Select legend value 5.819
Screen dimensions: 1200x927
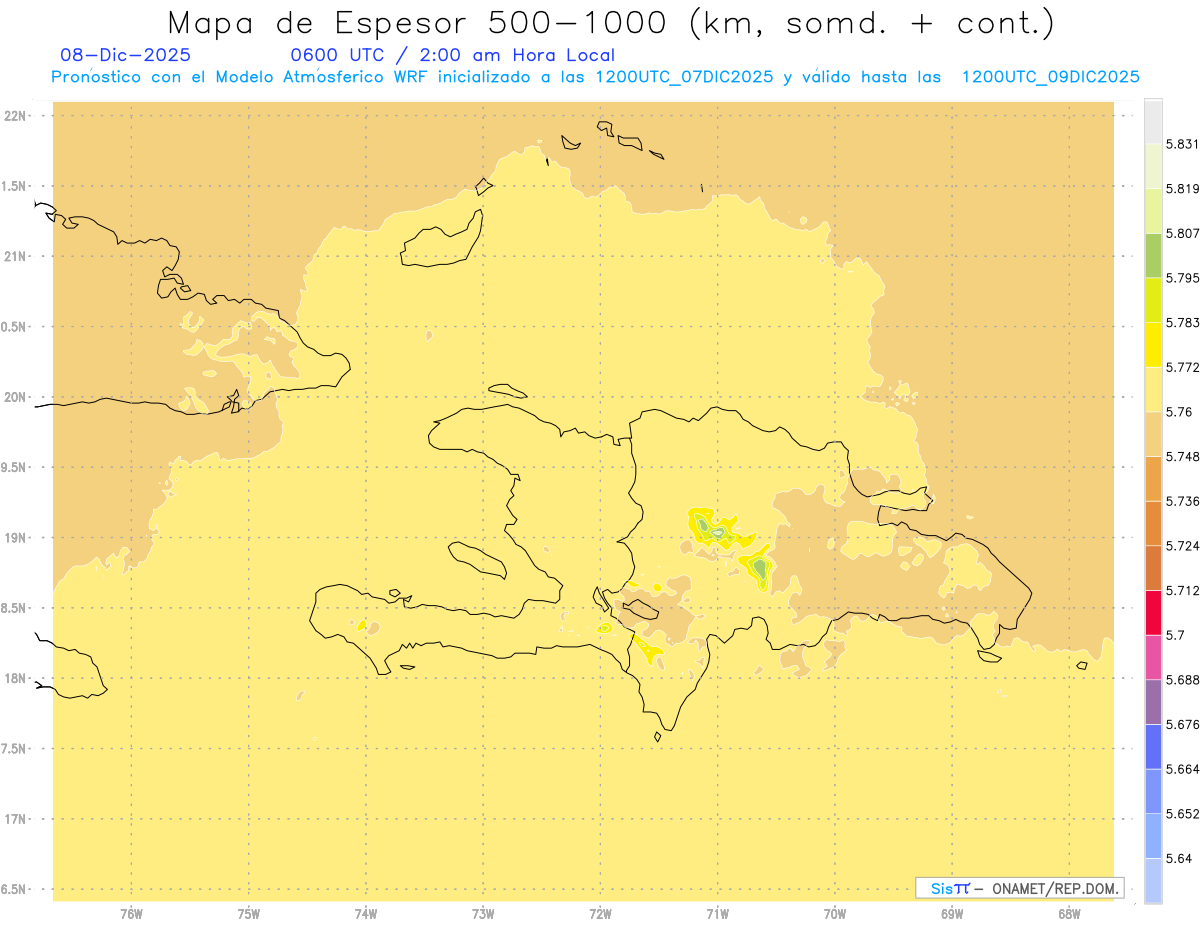[1183, 188]
